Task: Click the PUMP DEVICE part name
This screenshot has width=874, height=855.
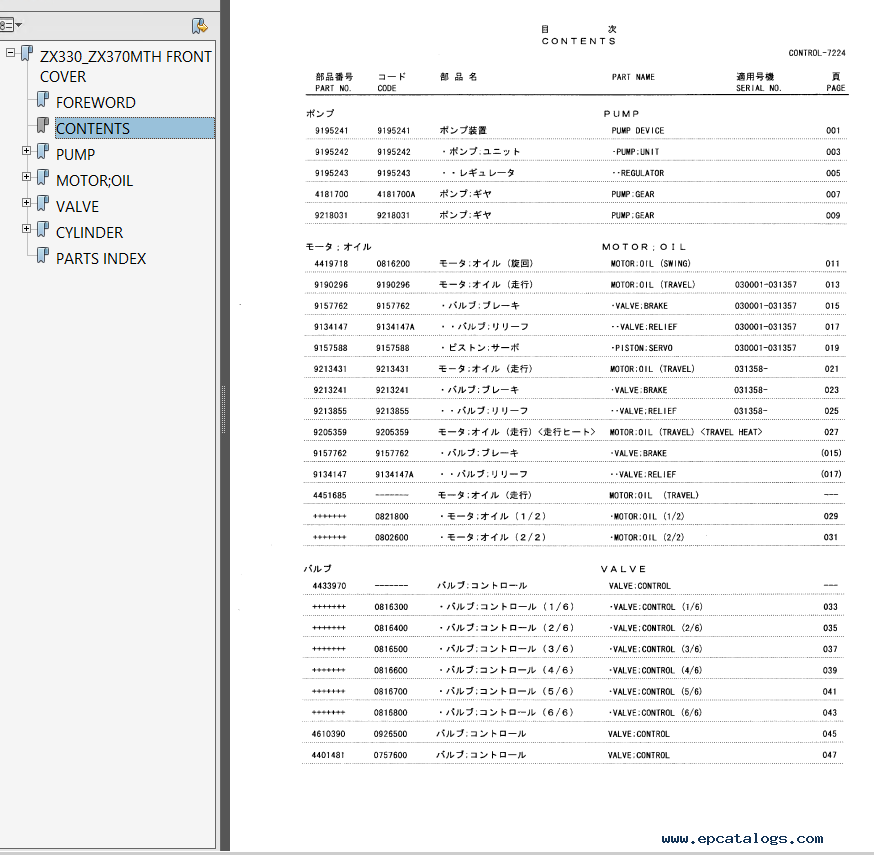Action: coord(638,130)
